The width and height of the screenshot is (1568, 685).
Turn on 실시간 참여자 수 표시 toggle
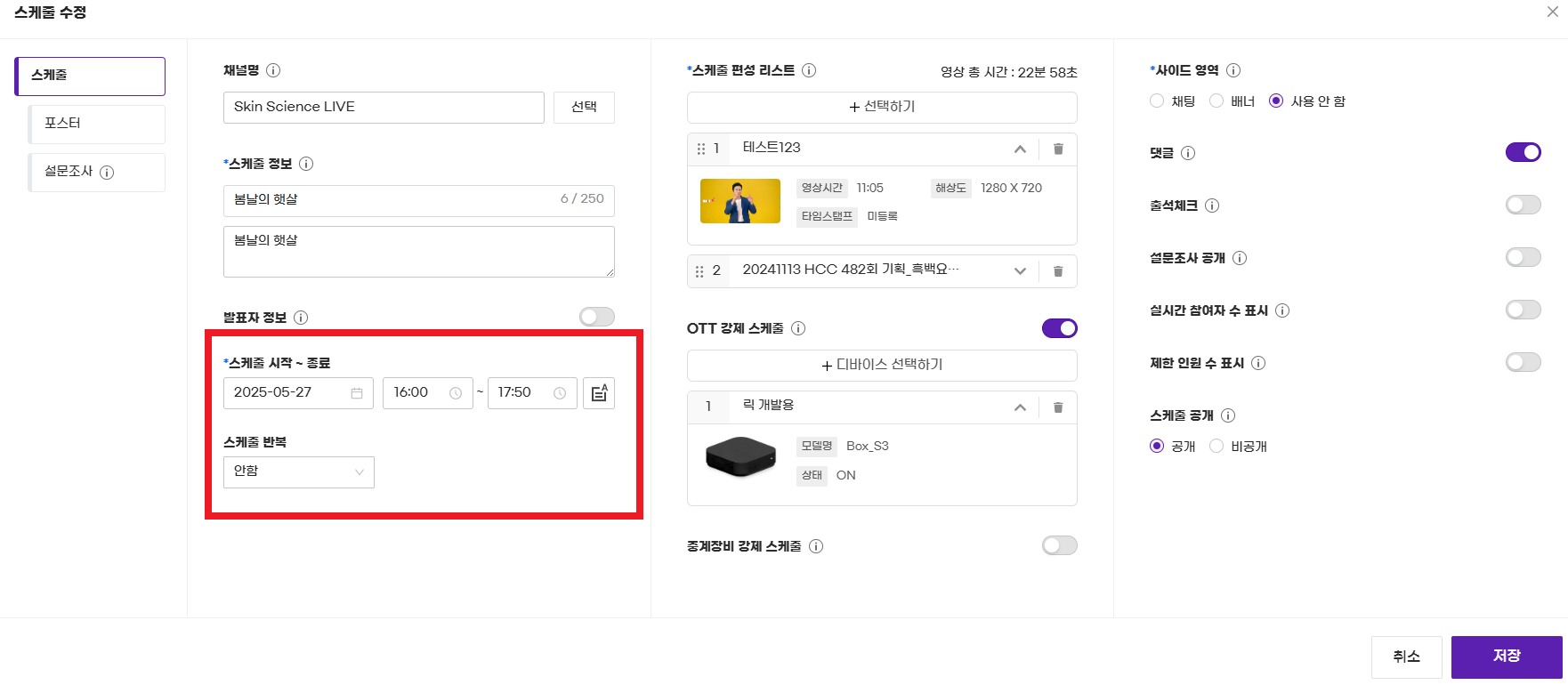(1524, 310)
